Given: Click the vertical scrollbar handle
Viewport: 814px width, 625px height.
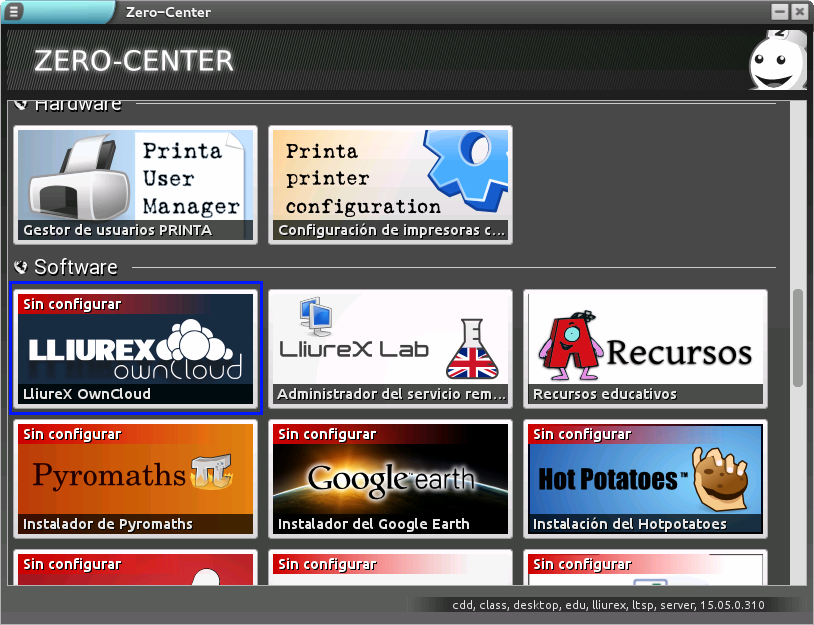Looking at the screenshot, I should [x=797, y=338].
